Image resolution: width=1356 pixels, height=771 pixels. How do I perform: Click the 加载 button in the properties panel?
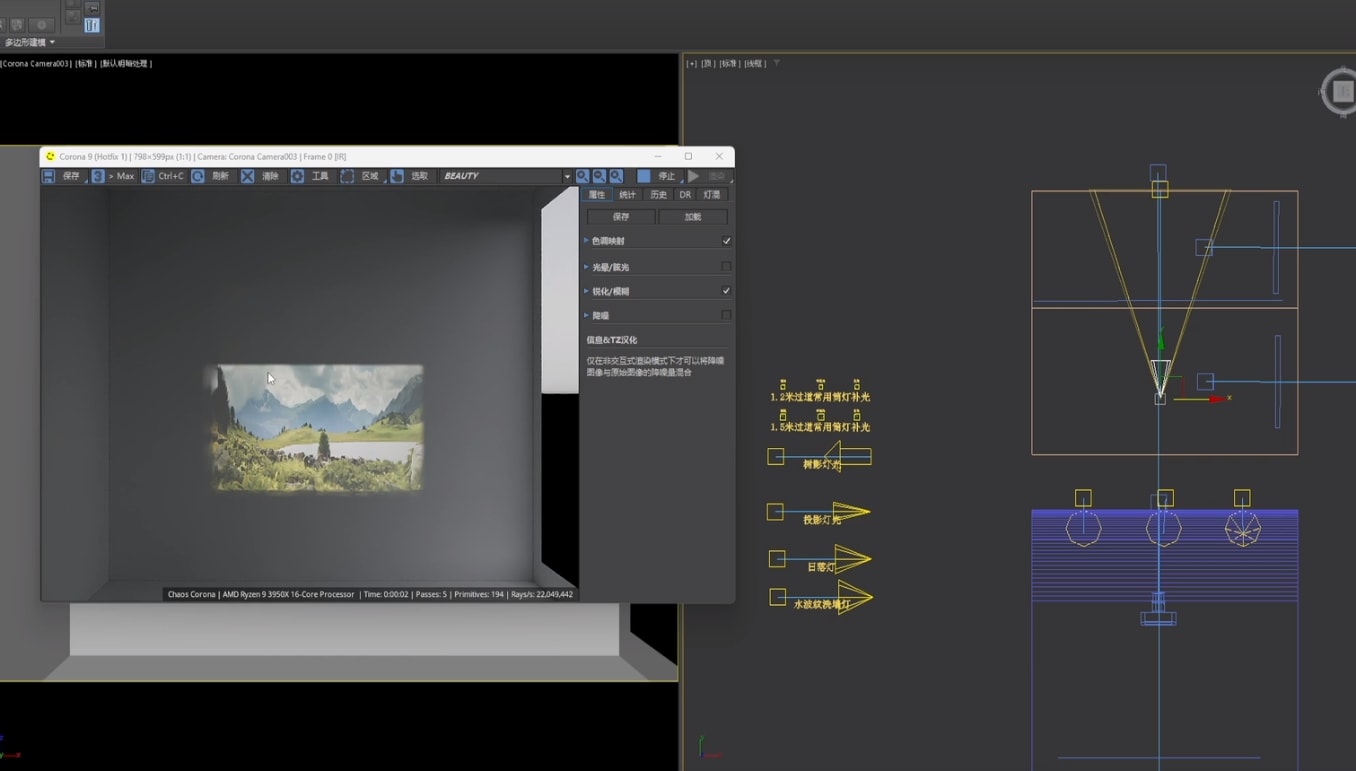pos(693,217)
